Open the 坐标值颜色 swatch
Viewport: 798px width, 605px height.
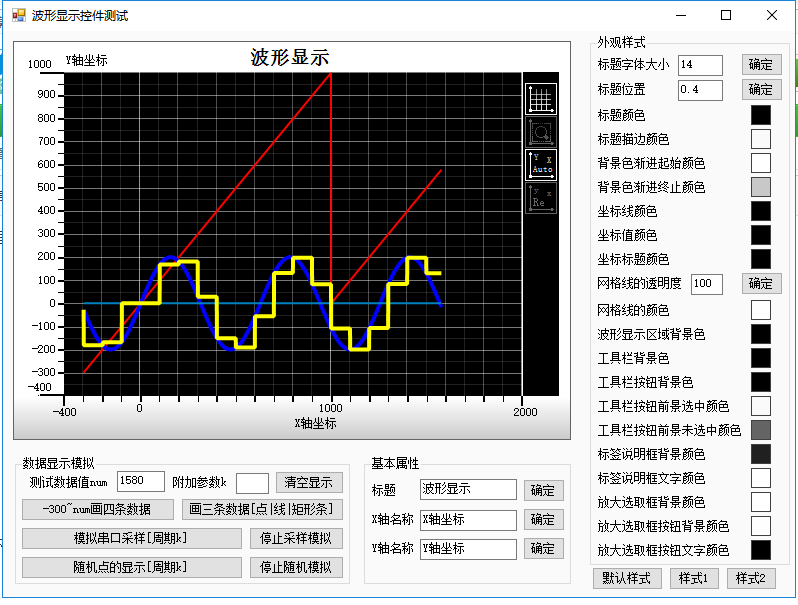click(761, 235)
